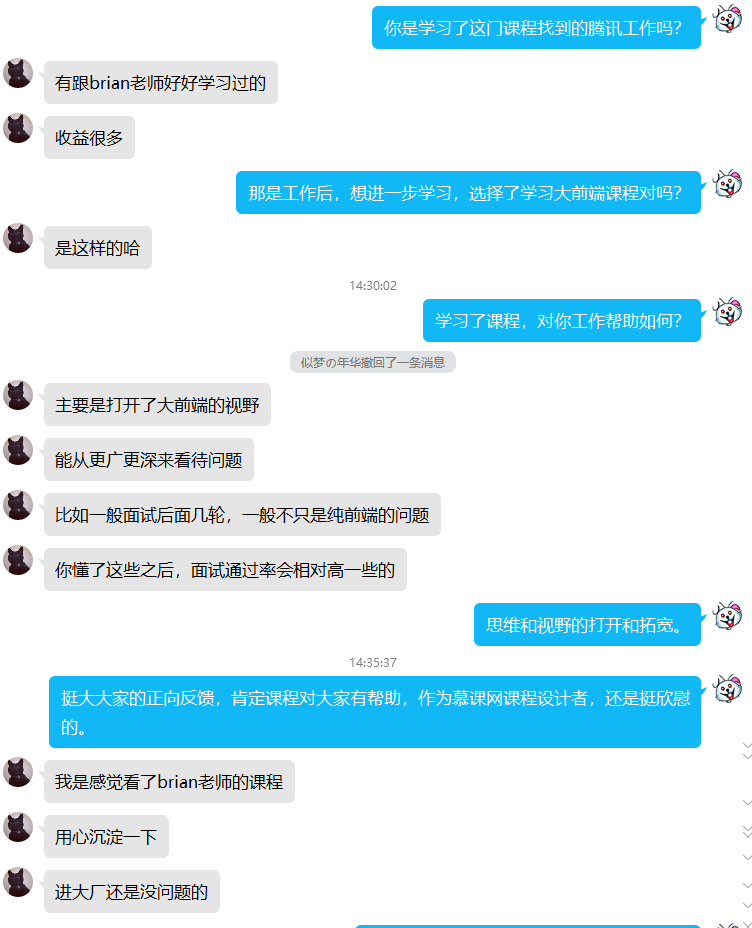Click dog avatar next to '你是学习了这门课程找到的腾讯工作吗?'

click(x=727, y=19)
